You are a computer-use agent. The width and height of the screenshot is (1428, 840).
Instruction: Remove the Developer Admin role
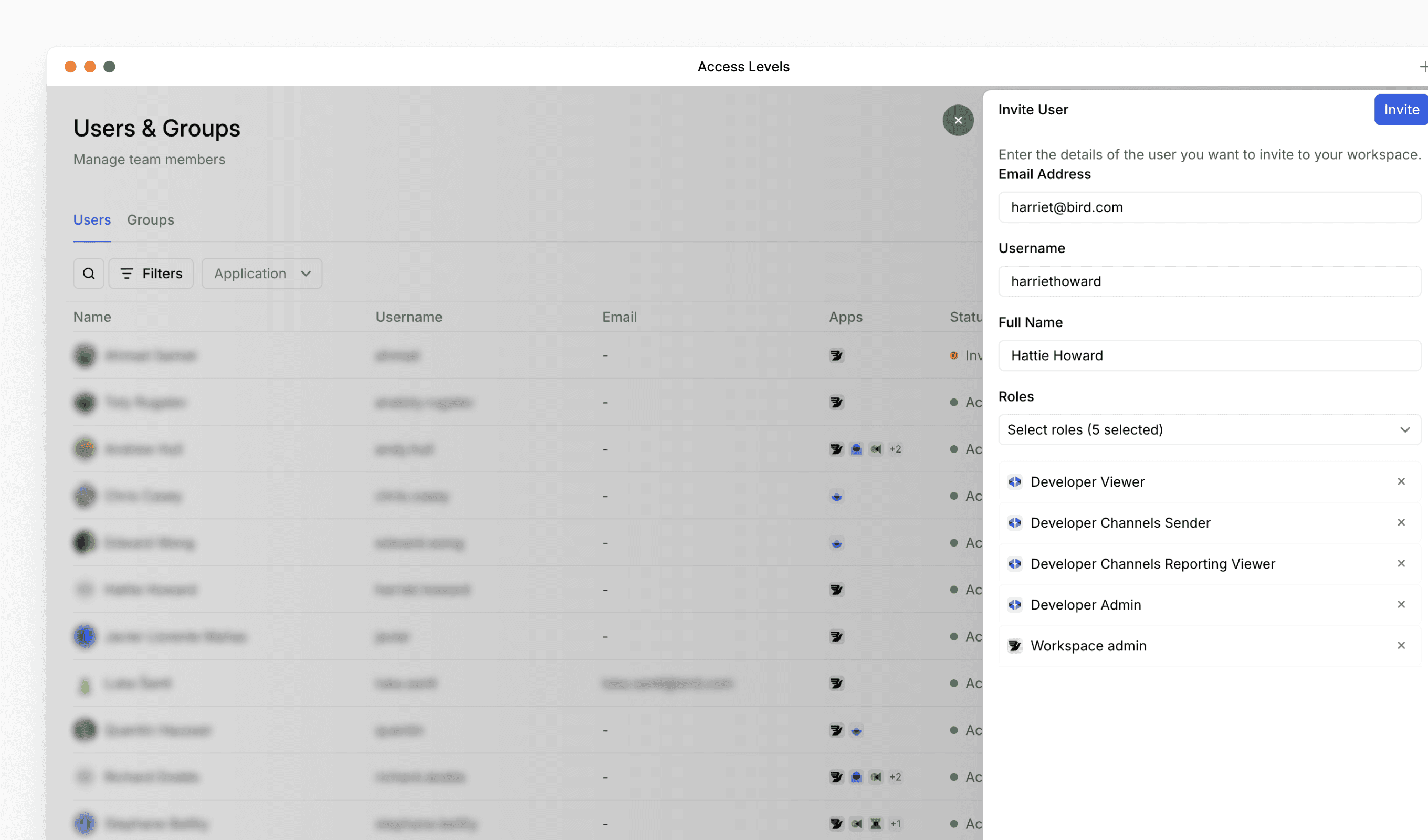click(1401, 604)
